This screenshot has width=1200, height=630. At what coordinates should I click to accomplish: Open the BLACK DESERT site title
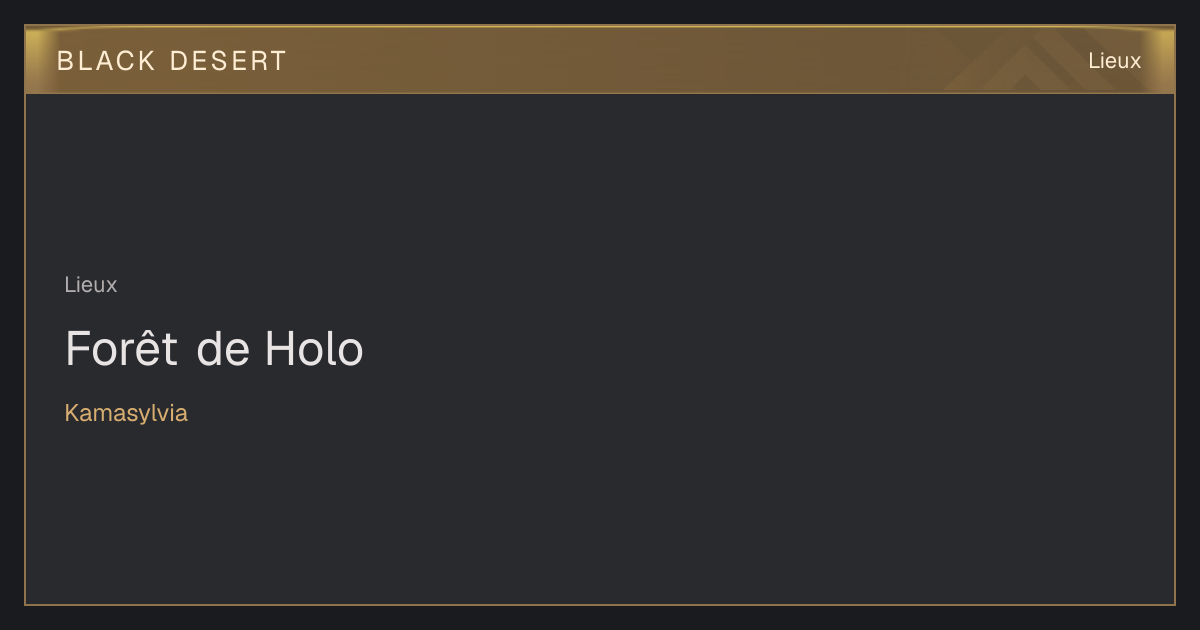(x=172, y=61)
